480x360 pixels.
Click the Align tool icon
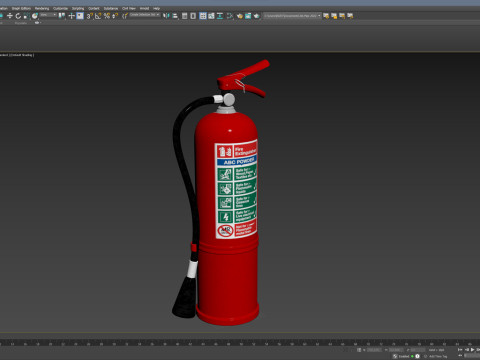point(175,16)
